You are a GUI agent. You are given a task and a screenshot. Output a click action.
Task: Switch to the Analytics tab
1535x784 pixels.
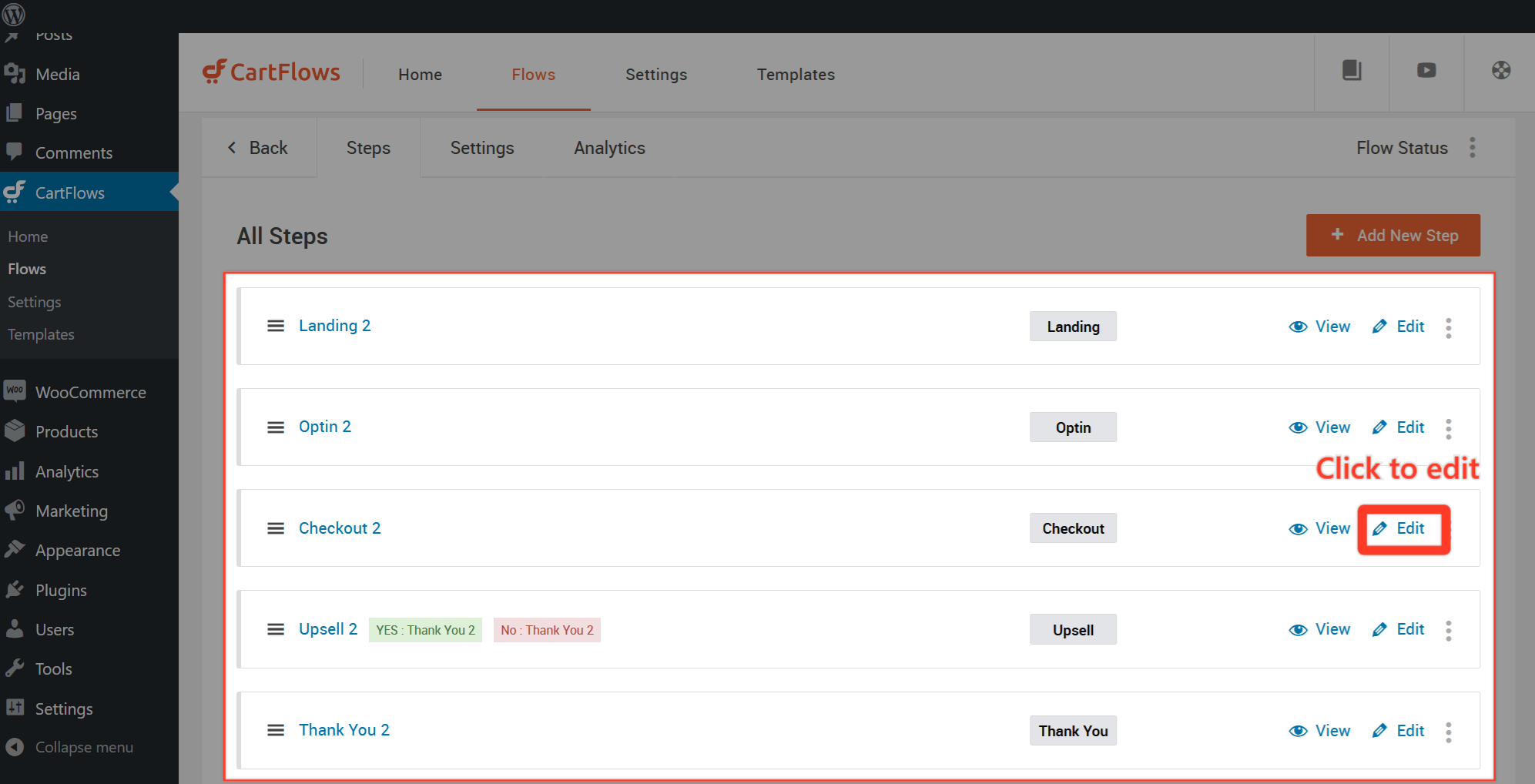click(x=609, y=148)
